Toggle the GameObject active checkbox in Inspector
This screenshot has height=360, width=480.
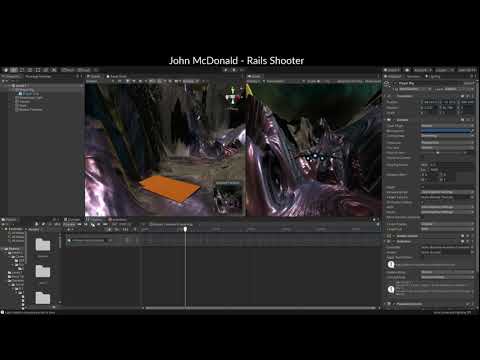(x=395, y=83)
